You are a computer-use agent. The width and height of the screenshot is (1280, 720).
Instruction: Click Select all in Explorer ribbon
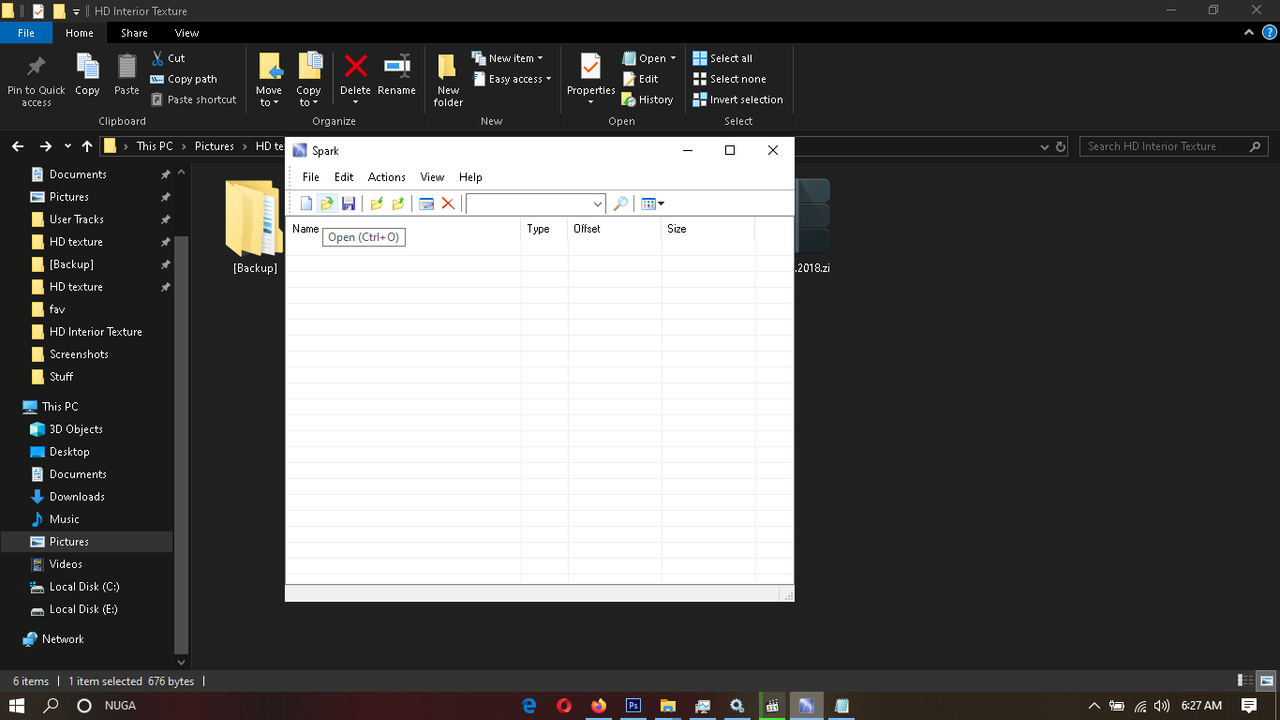[723, 58]
